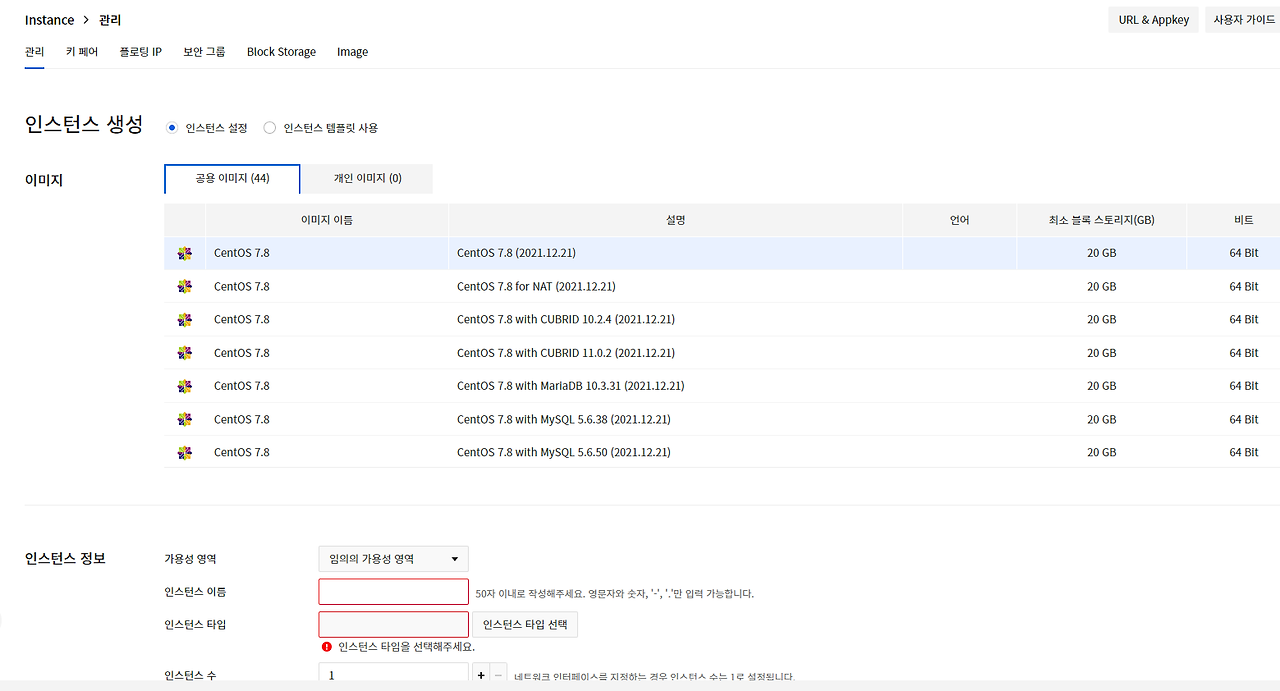Image resolution: width=1280 pixels, height=691 pixels.
Task: Select 'CentOS 7.8 with CUBRID 11.0.2' row
Action: tap(722, 353)
